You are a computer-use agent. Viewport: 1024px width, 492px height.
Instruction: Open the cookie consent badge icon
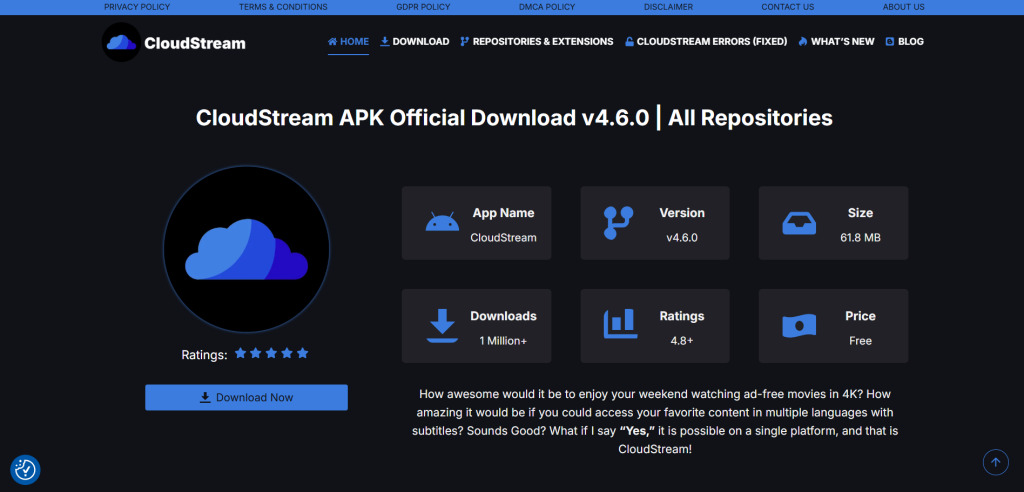pyautogui.click(x=25, y=470)
